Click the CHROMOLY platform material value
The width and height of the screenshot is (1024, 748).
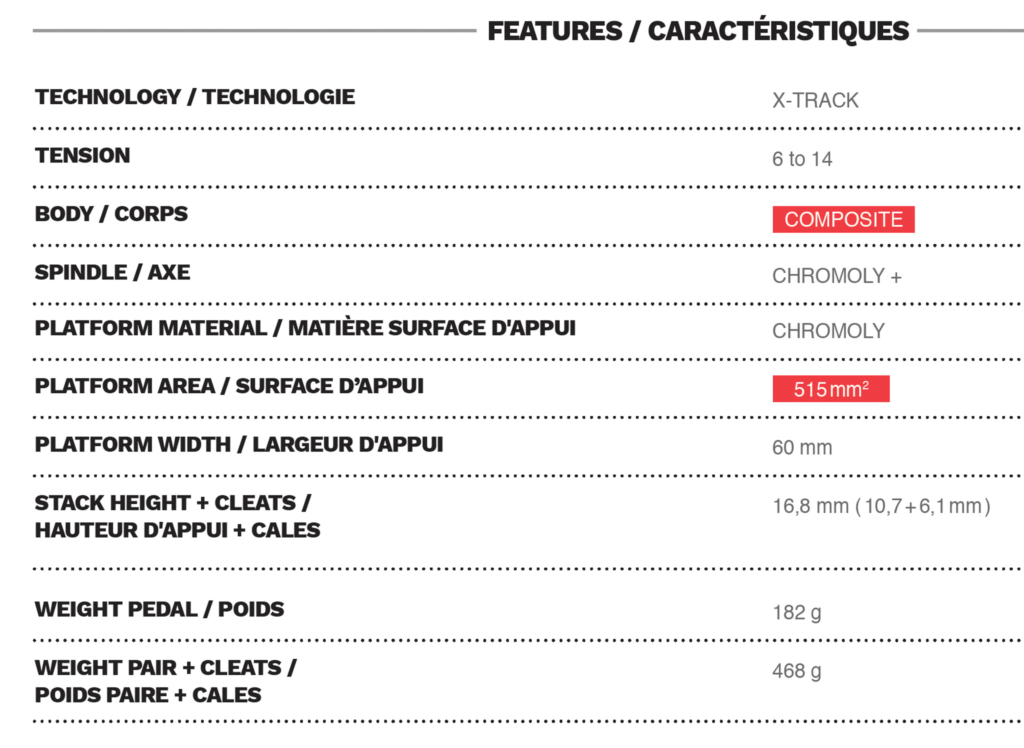click(828, 332)
